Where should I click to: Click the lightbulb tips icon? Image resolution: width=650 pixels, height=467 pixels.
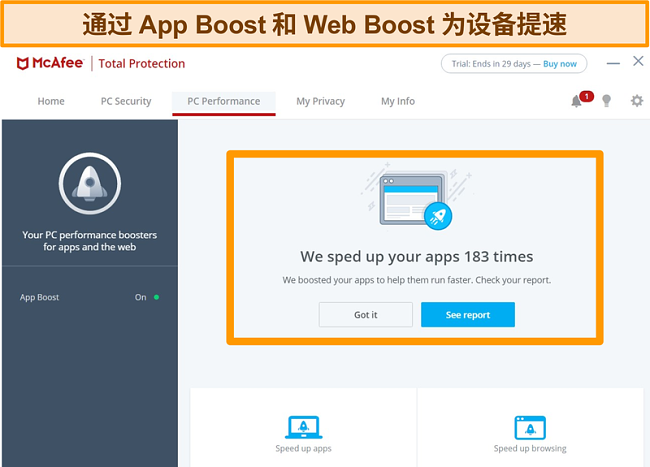click(x=606, y=101)
